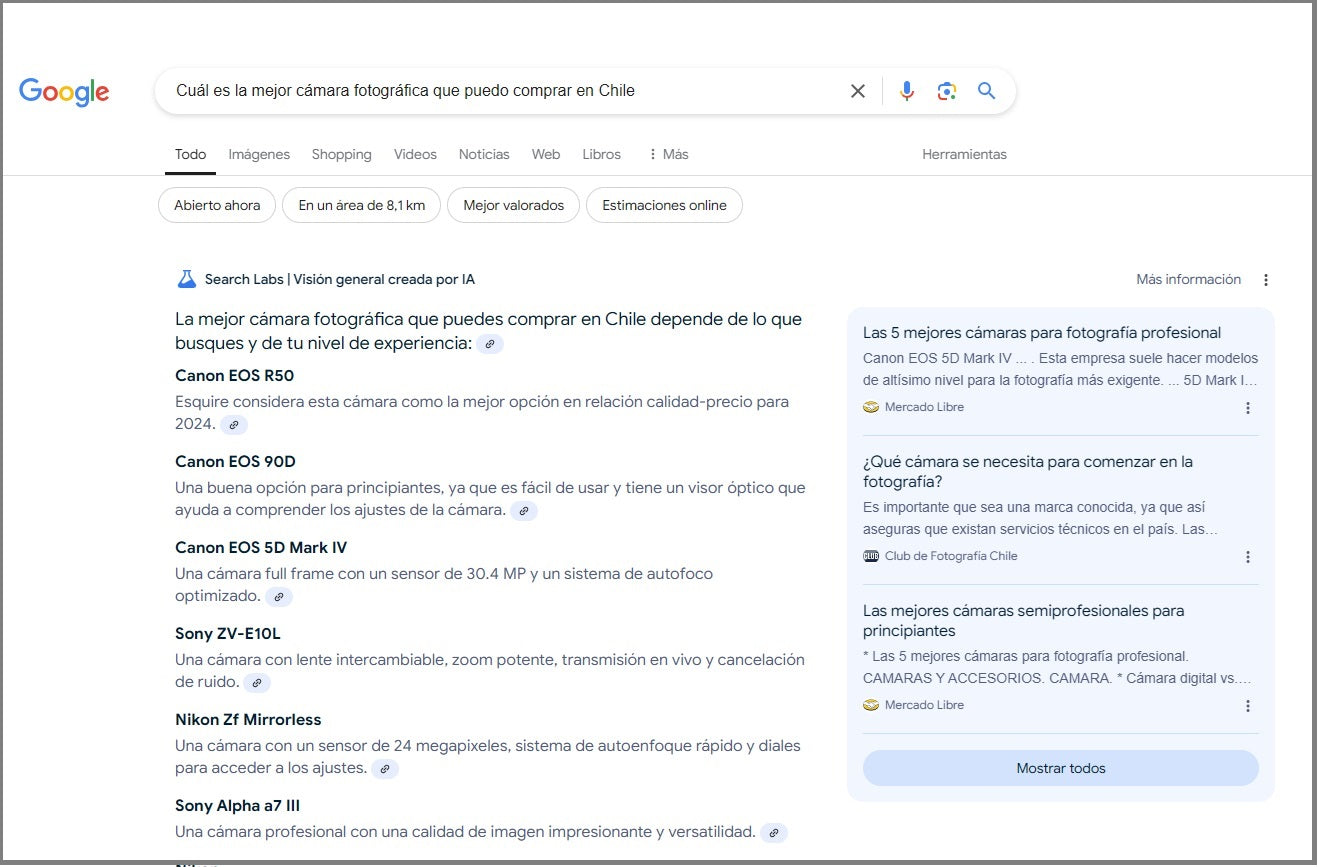Open source link icon for Sony Alpha a7 III
Viewport: 1318px width, 867px height.
(774, 833)
